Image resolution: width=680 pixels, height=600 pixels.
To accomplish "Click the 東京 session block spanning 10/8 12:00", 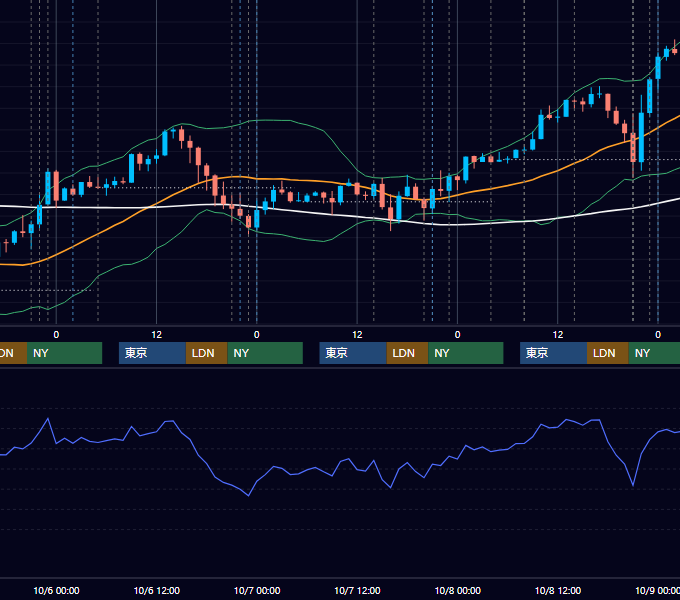I will pyautogui.click(x=553, y=353).
